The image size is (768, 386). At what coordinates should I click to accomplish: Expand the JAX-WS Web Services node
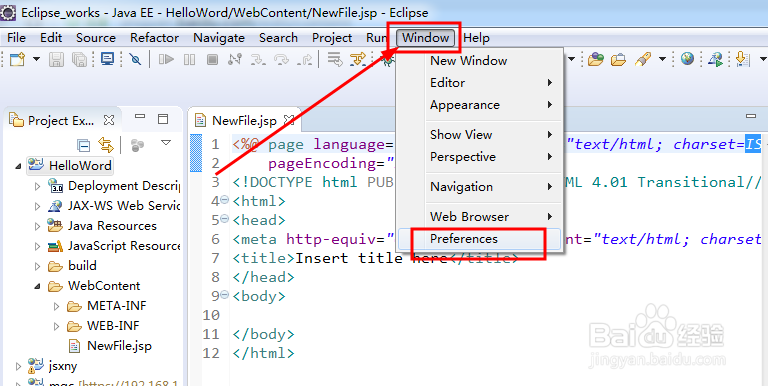[x=38, y=207]
